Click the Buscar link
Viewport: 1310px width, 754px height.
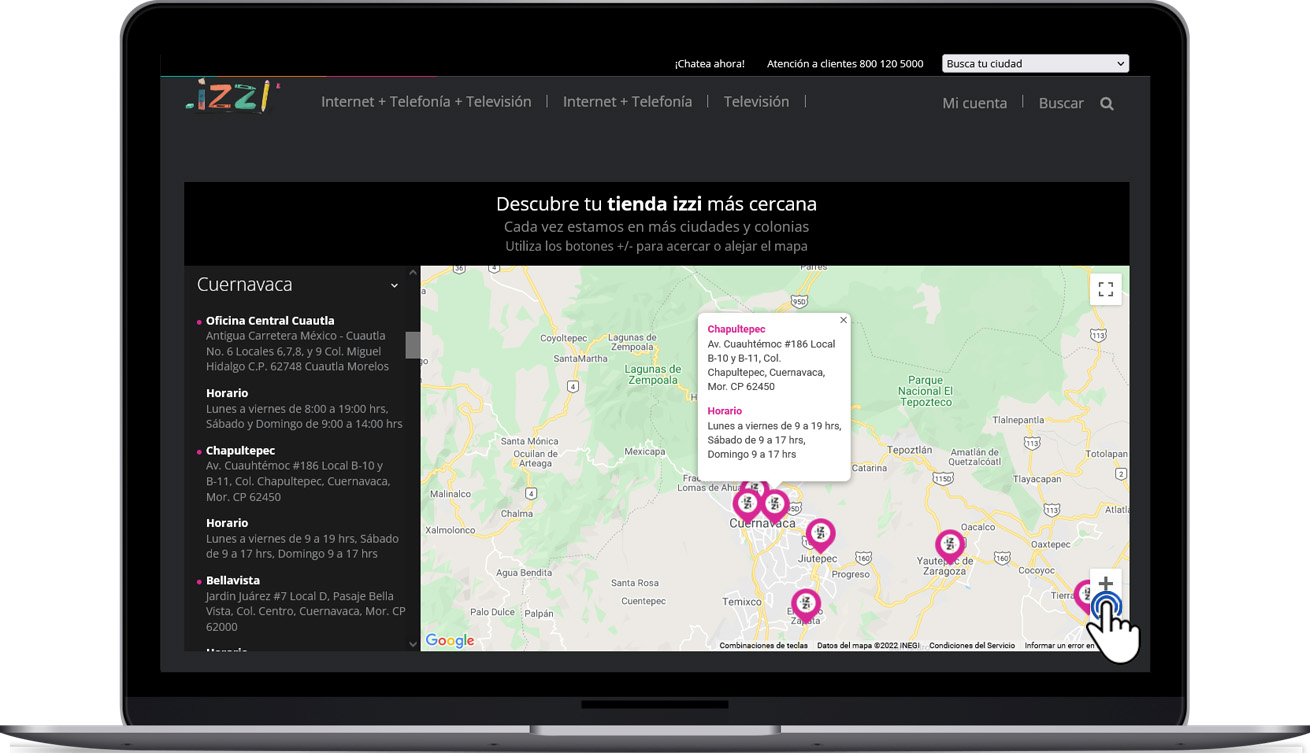pyautogui.click(x=1061, y=103)
